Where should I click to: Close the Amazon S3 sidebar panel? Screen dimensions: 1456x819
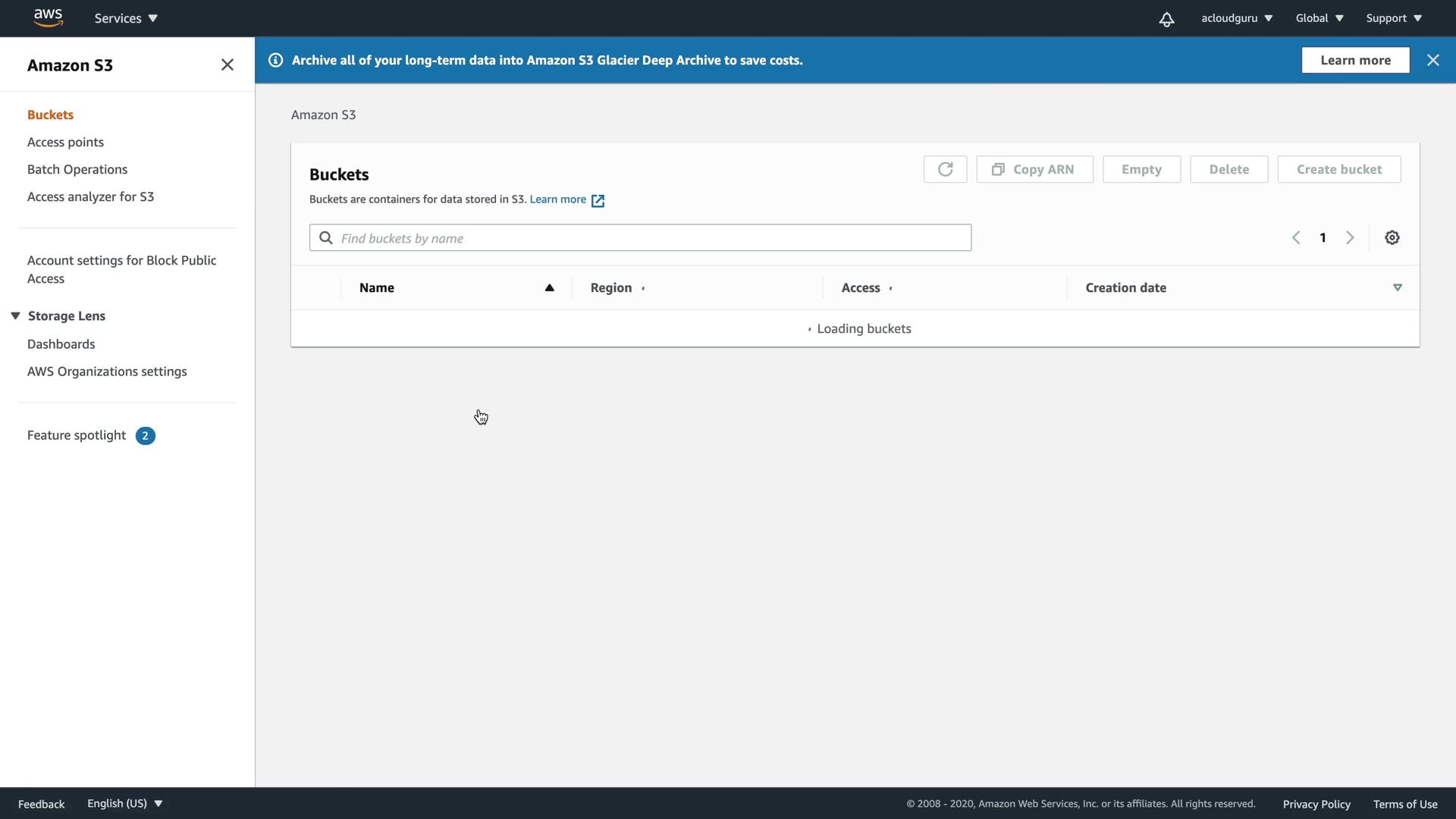[x=227, y=64]
